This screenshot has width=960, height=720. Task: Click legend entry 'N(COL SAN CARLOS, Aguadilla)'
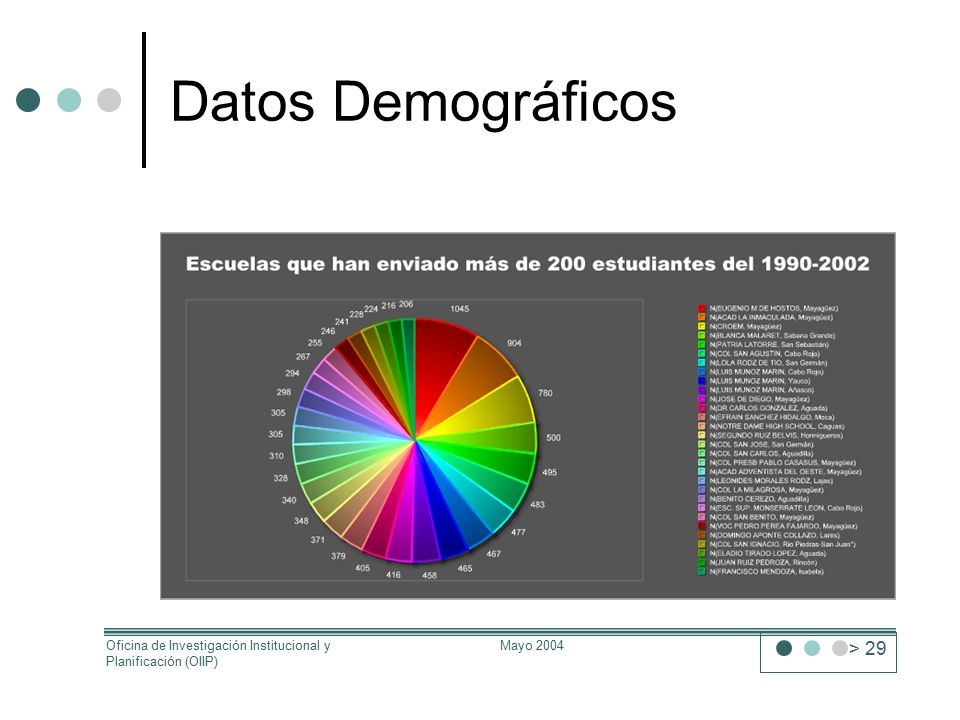[x=761, y=454]
